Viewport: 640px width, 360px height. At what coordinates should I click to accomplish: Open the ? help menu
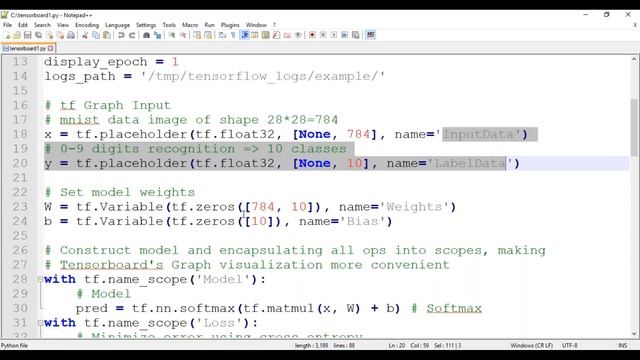(x=274, y=25)
